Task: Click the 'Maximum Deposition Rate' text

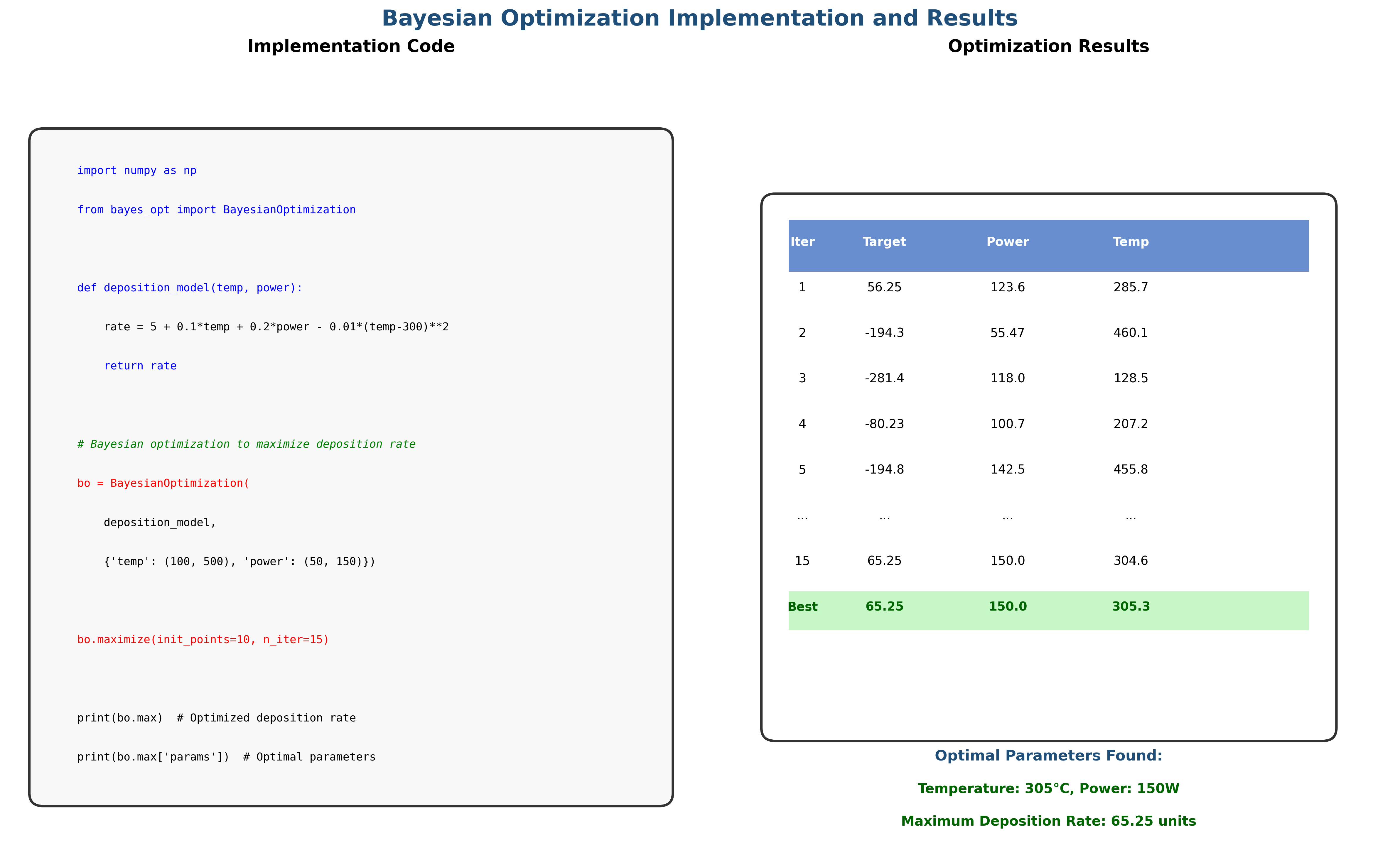Action: click(1048, 821)
